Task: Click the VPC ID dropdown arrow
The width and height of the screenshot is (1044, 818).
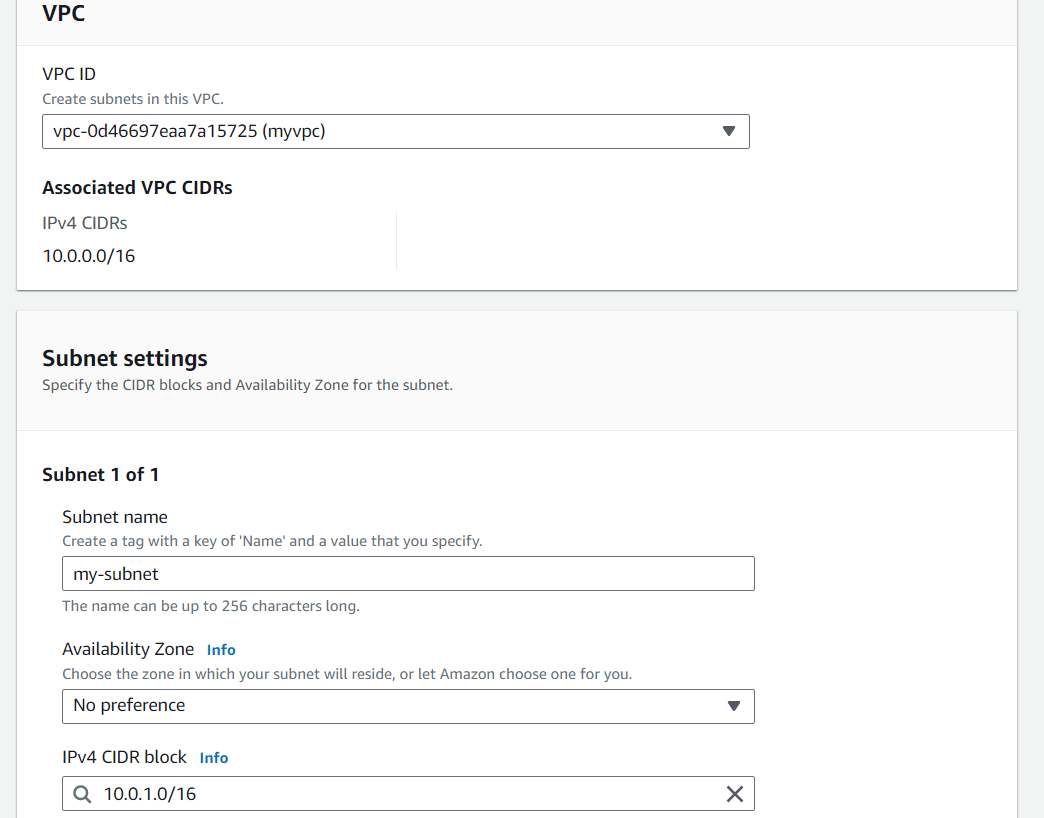Action: click(x=728, y=131)
